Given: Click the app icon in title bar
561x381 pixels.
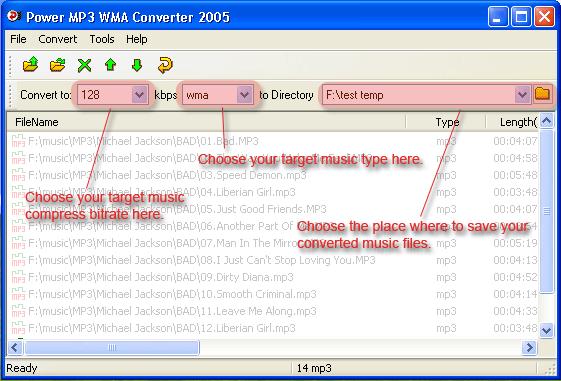Looking at the screenshot, I should click(14, 16).
